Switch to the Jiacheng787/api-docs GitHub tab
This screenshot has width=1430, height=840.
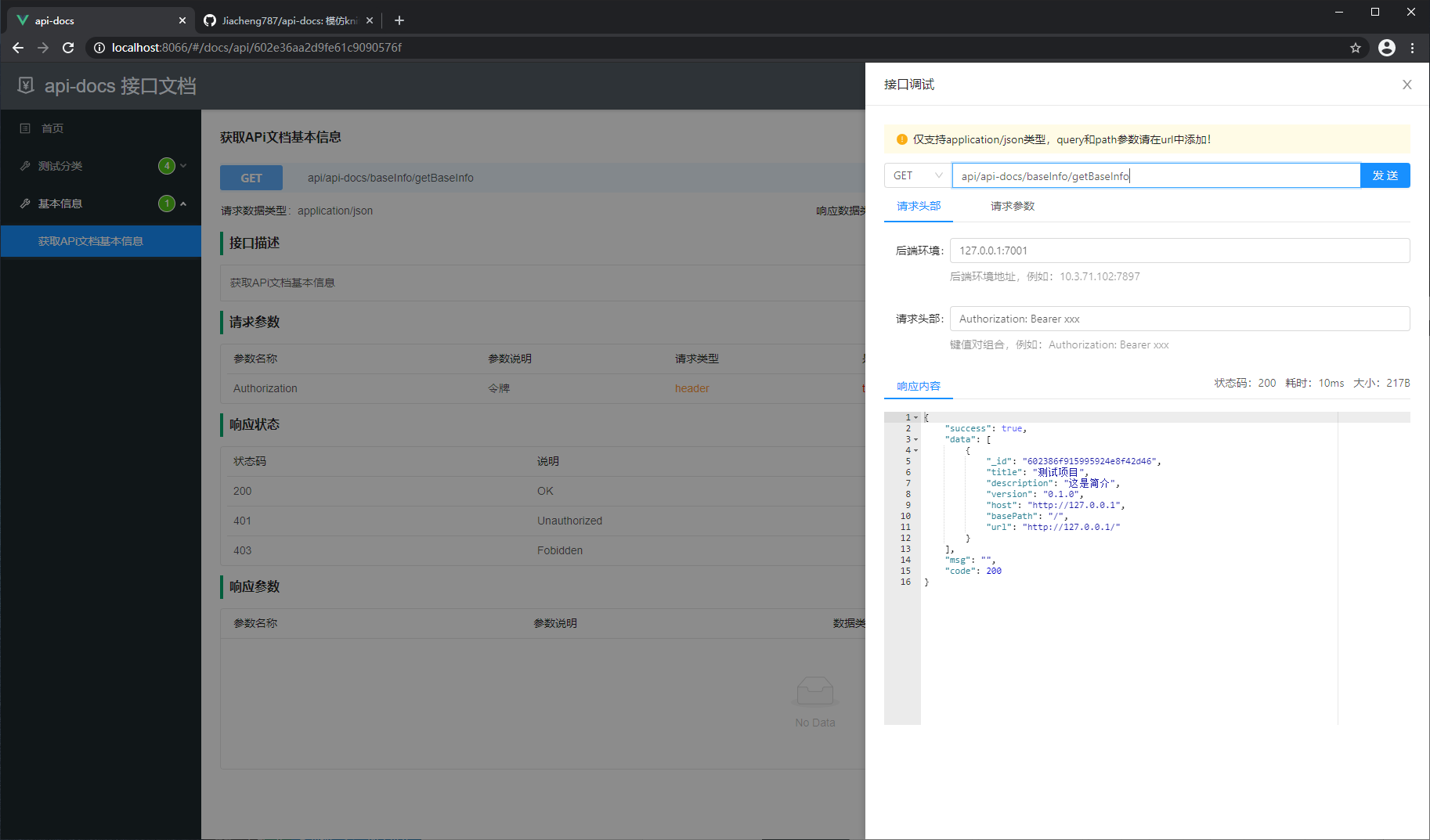coord(288,20)
